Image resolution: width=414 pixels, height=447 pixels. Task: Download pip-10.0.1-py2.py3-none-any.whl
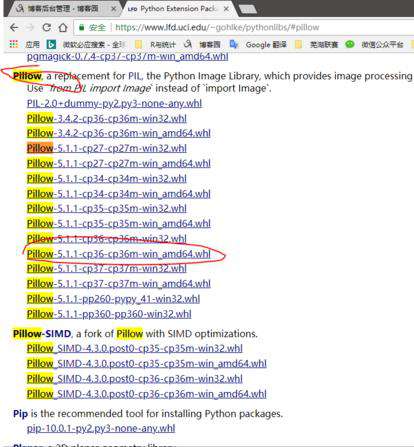101,428
